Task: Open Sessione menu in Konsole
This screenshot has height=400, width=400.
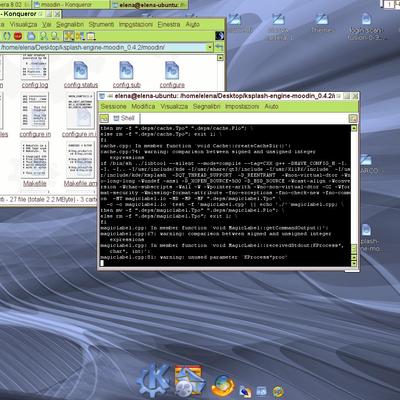Action: pos(113,107)
